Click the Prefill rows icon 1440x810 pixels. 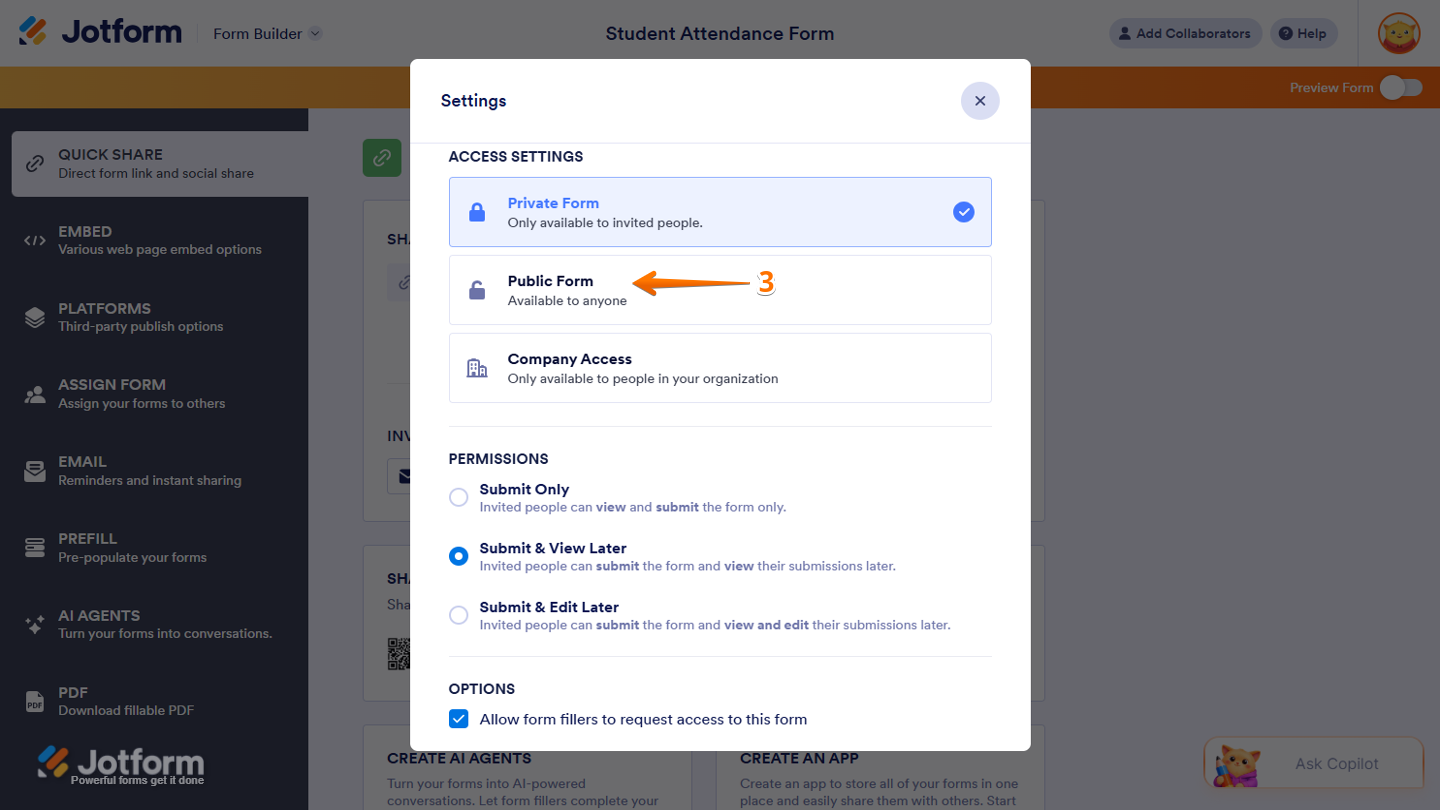(x=35, y=547)
